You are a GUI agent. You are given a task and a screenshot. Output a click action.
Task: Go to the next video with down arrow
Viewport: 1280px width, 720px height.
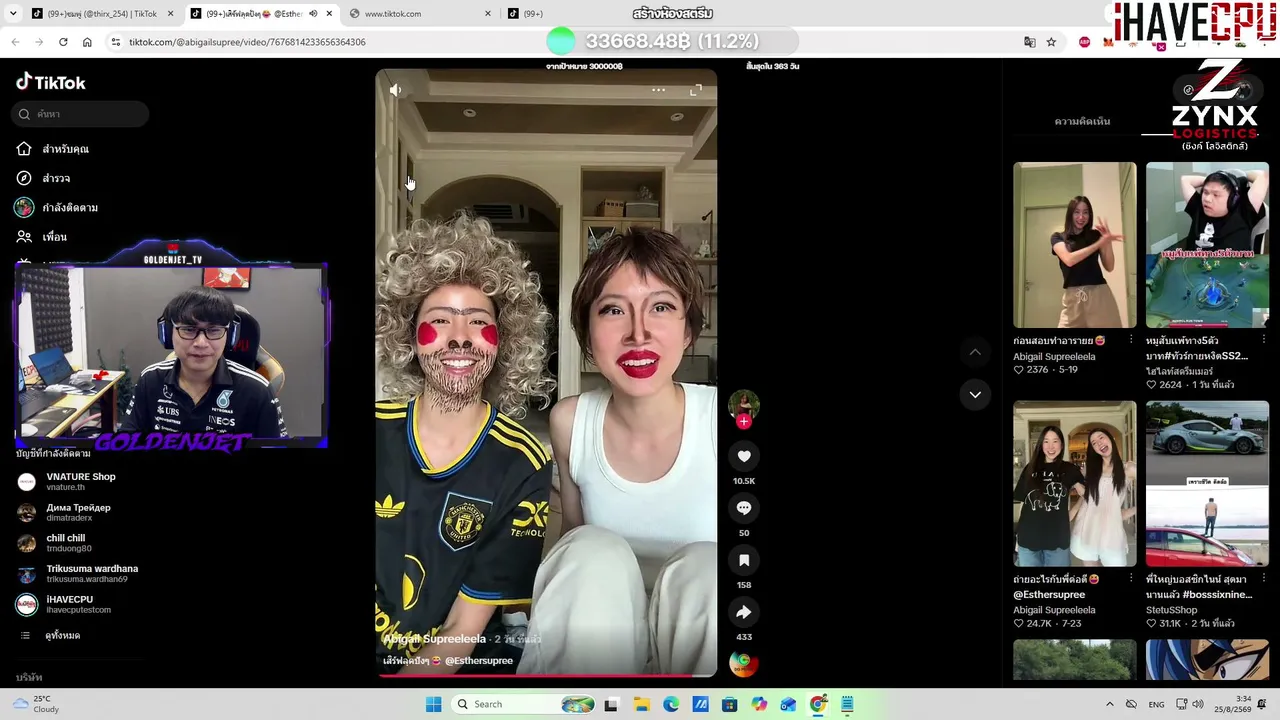[975, 395]
